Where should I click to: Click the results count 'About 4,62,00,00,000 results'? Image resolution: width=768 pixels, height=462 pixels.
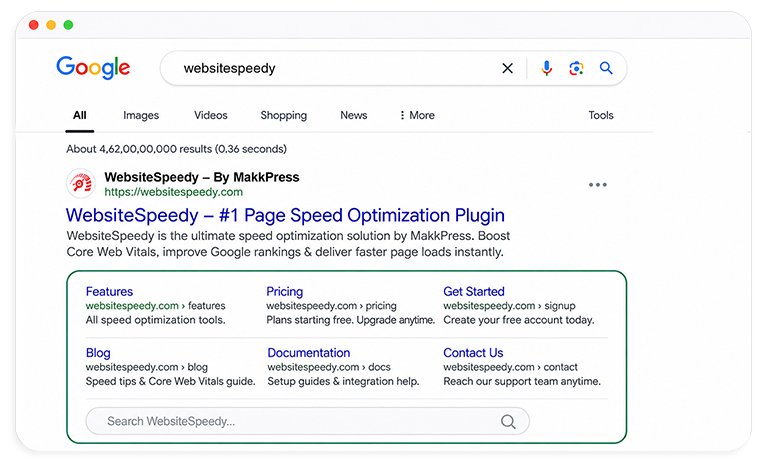pyautogui.click(x=139, y=149)
